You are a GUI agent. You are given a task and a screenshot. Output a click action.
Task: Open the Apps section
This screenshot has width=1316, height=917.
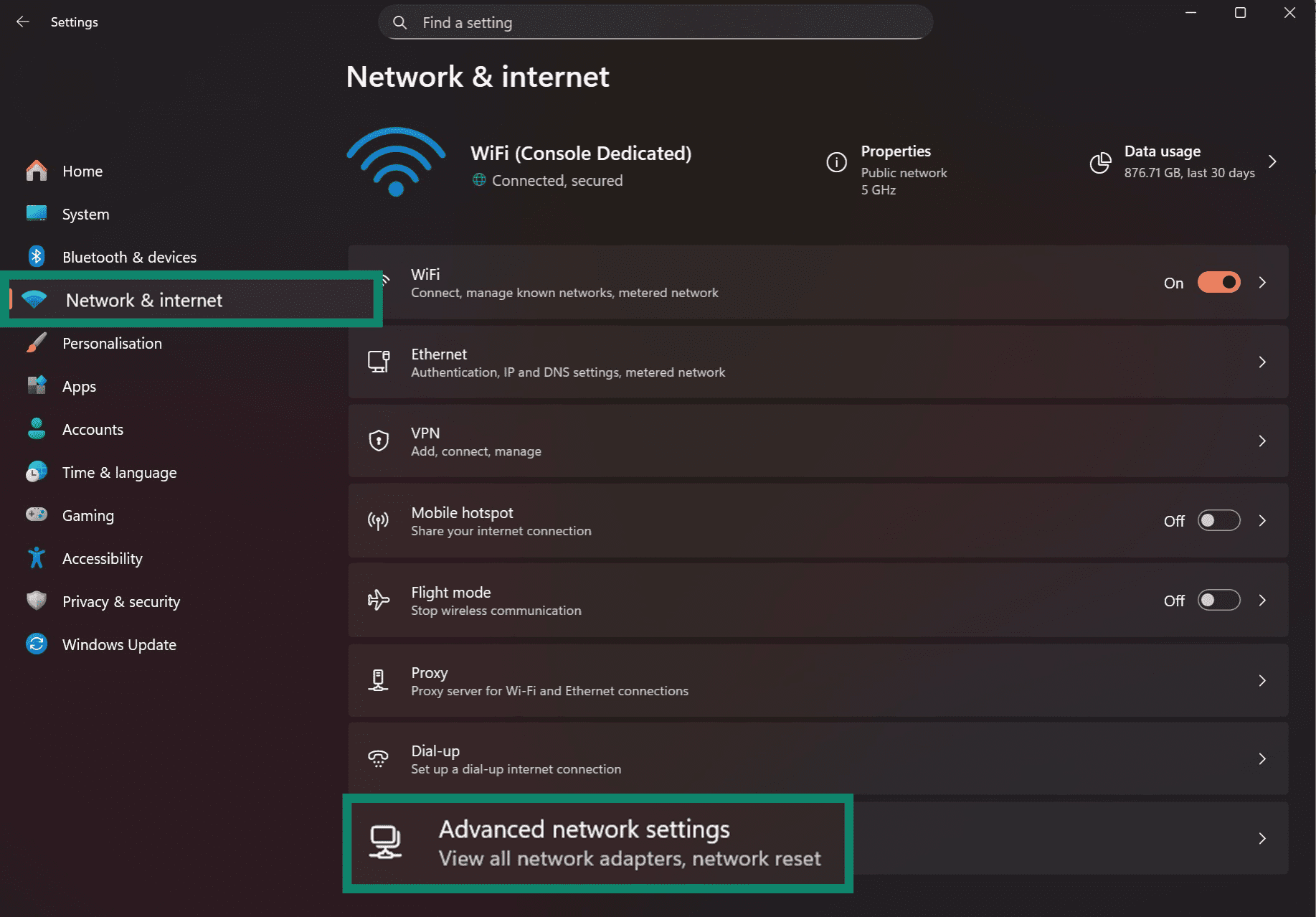coord(79,386)
